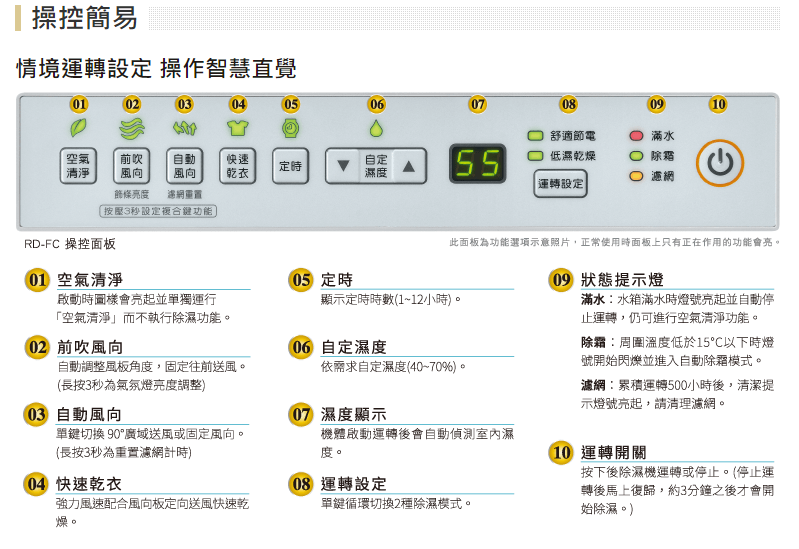
Task: Toggle the 低濕乾燥 indicator light
Action: coord(535,156)
